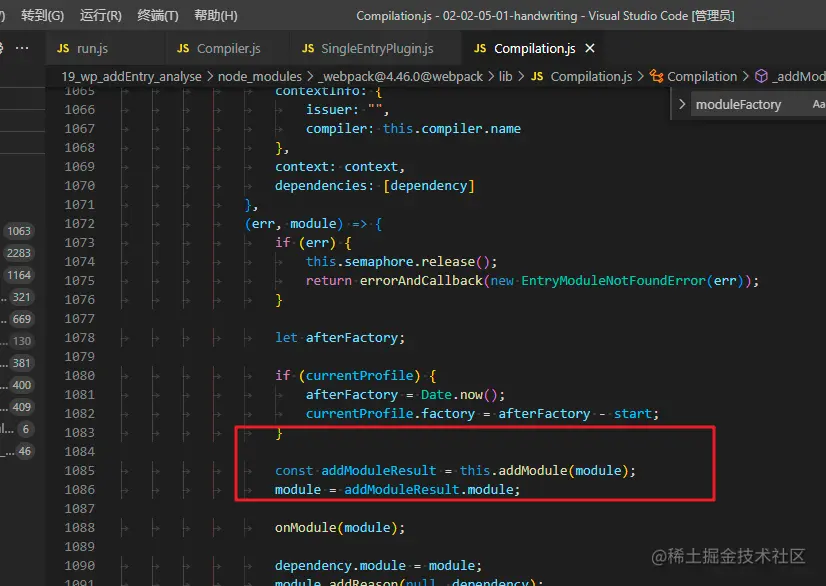This screenshot has height=586, width=826.
Task: Open the 终端(T) menu
Action: (x=158, y=16)
